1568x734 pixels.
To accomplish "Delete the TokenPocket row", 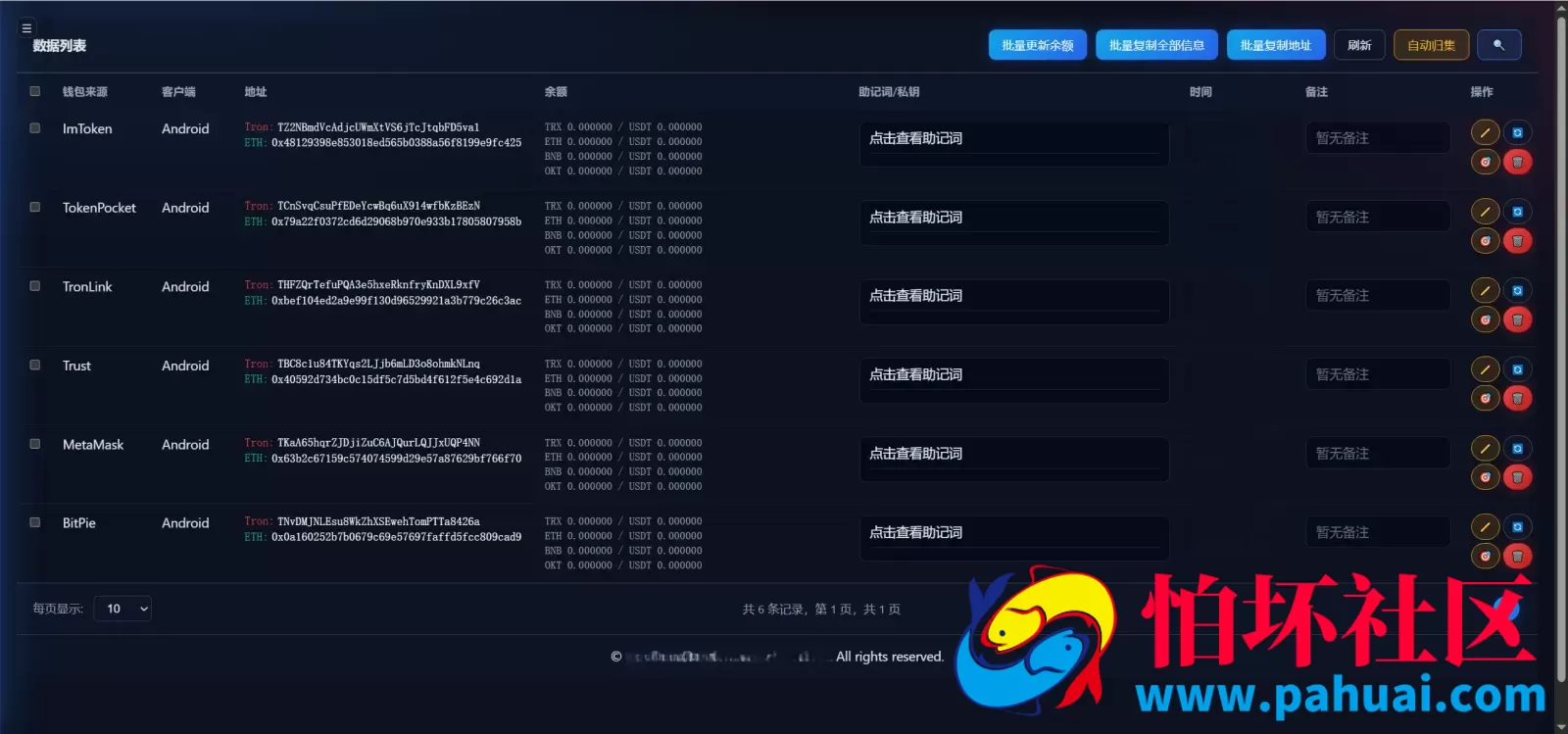I will [1517, 241].
